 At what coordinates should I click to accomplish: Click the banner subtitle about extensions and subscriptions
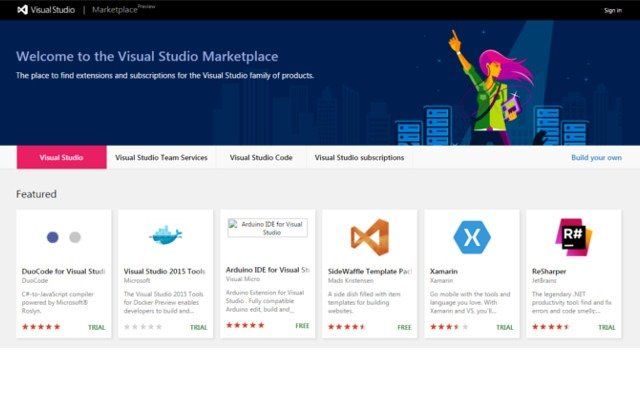165,76
